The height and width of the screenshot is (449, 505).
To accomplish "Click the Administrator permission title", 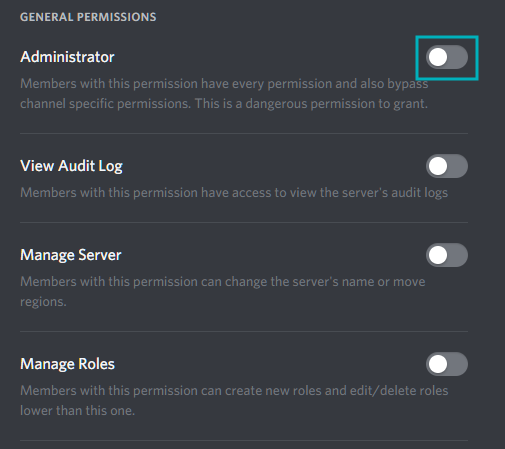I will pos(67,57).
